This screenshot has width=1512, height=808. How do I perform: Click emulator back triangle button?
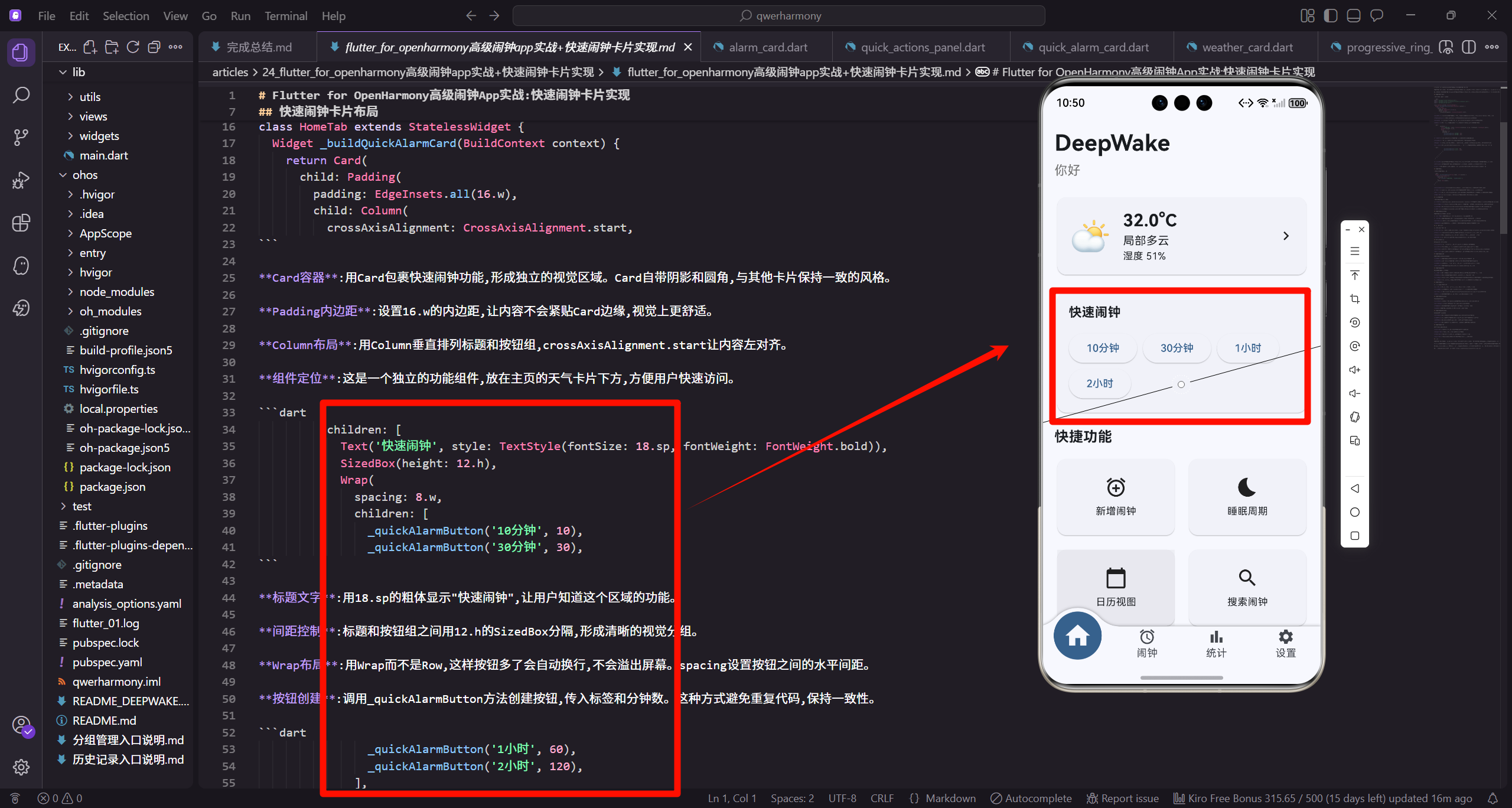pos(1355,488)
